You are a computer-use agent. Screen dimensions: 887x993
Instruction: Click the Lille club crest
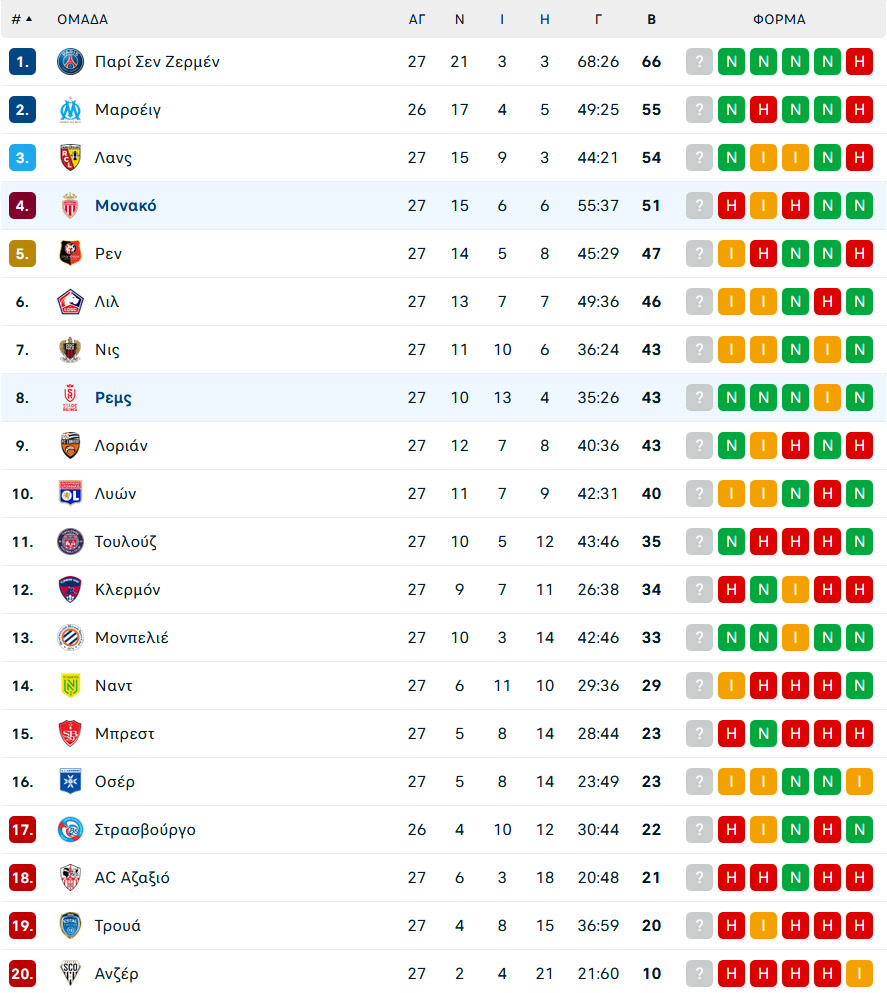(70, 301)
